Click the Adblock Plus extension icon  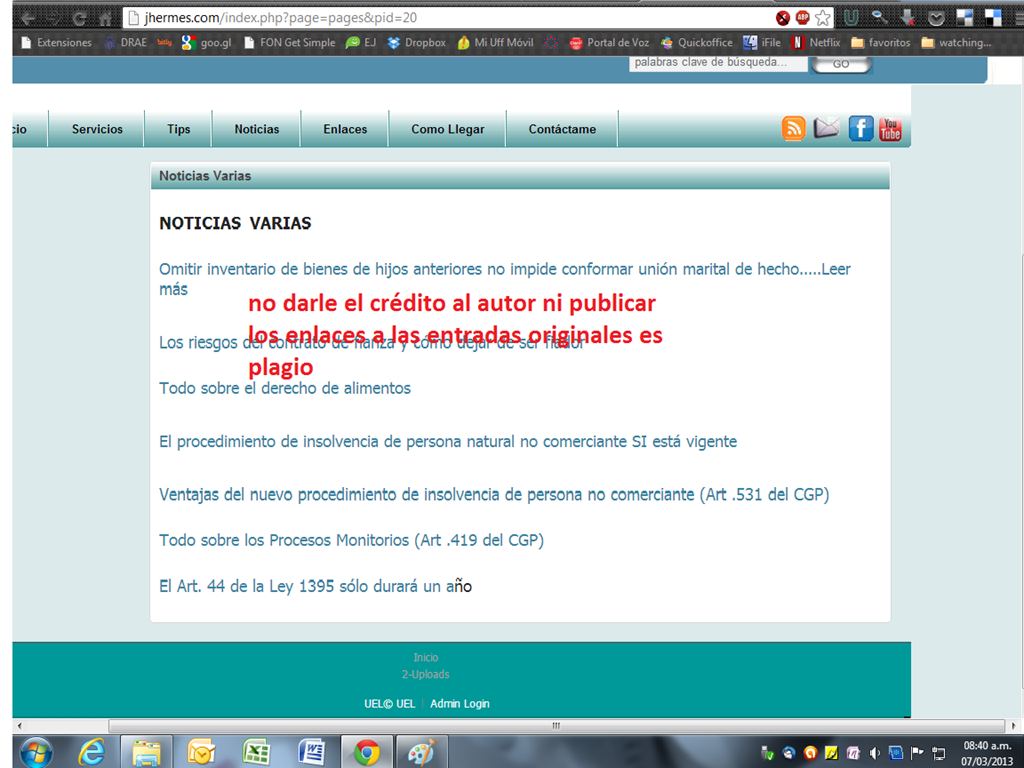click(x=802, y=17)
